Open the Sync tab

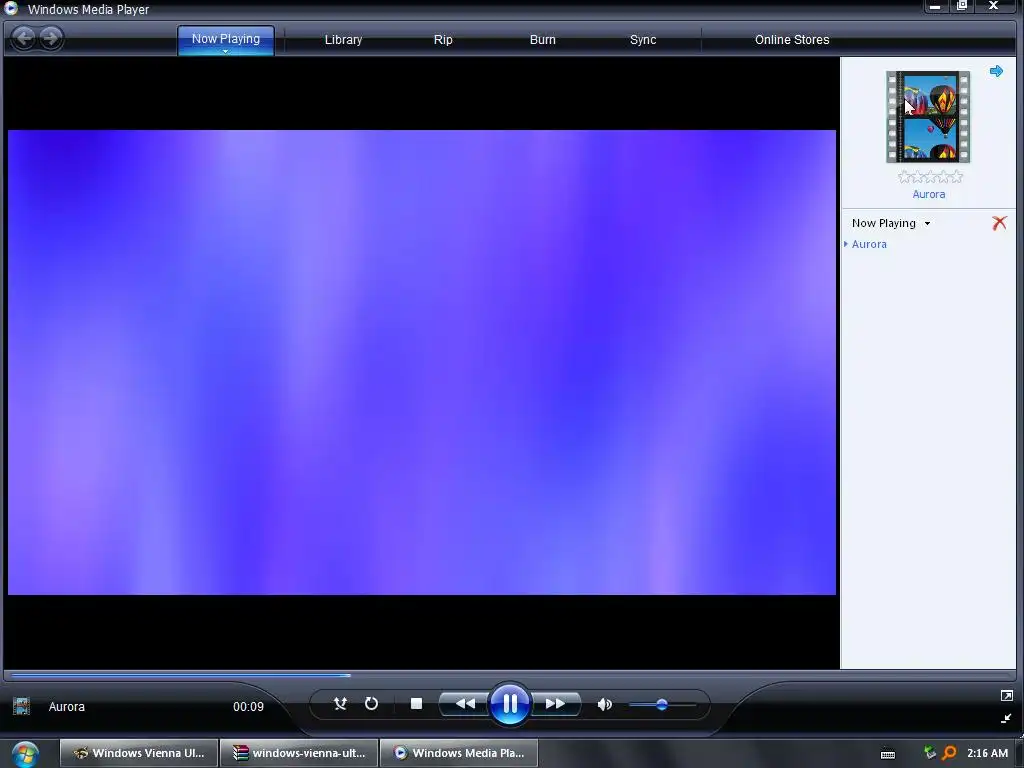coord(643,40)
